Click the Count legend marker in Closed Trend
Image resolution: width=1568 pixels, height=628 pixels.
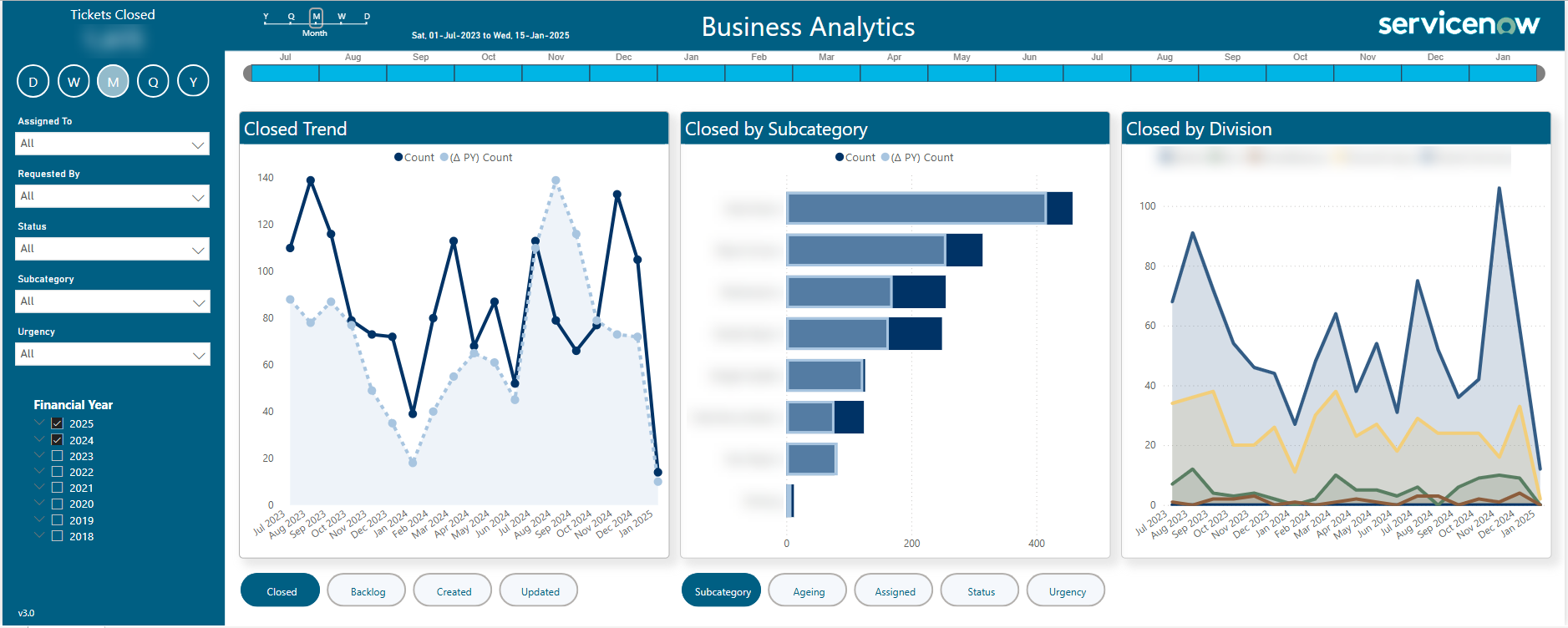399,158
